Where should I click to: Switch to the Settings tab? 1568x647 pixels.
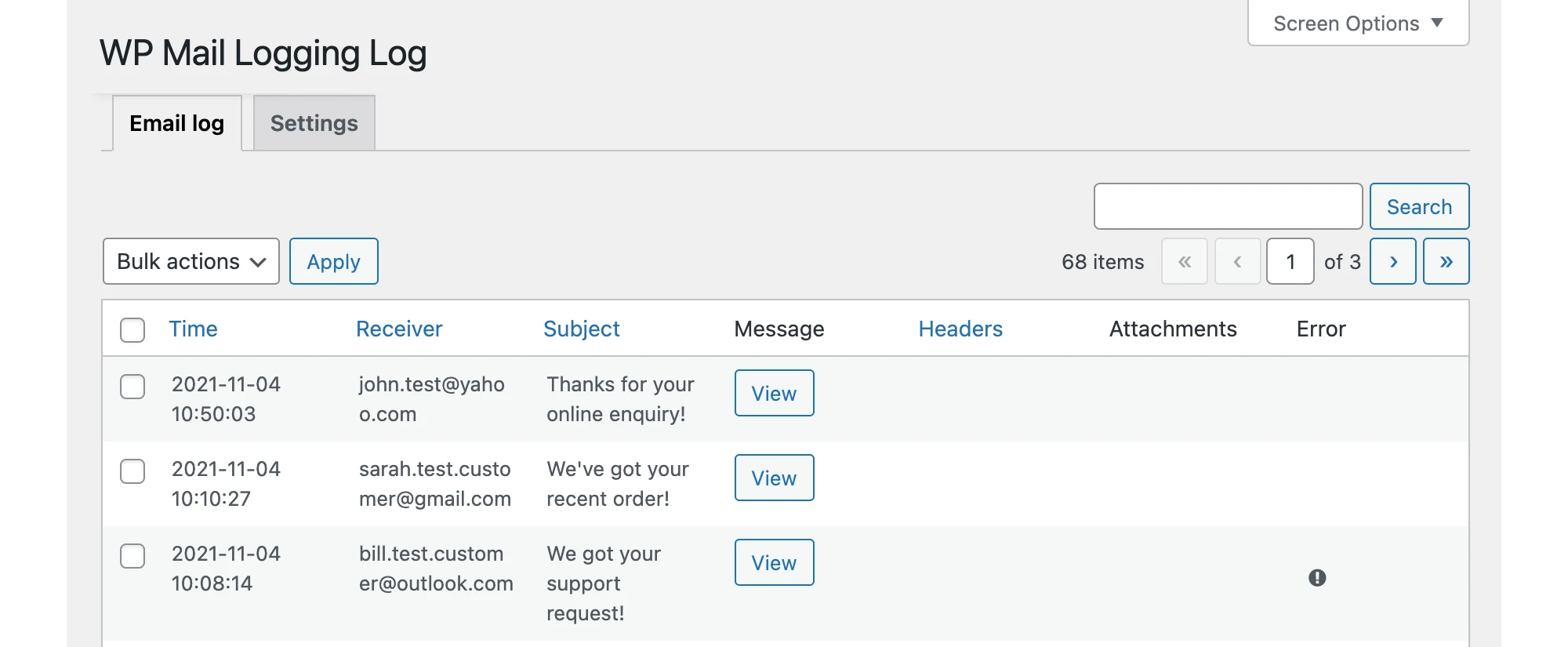coord(314,123)
